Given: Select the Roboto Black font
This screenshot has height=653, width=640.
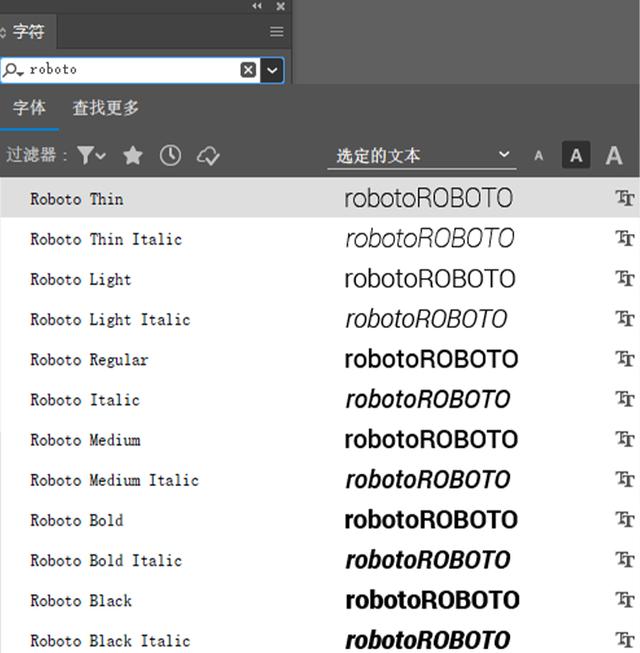Looking at the screenshot, I should tap(320, 600).
